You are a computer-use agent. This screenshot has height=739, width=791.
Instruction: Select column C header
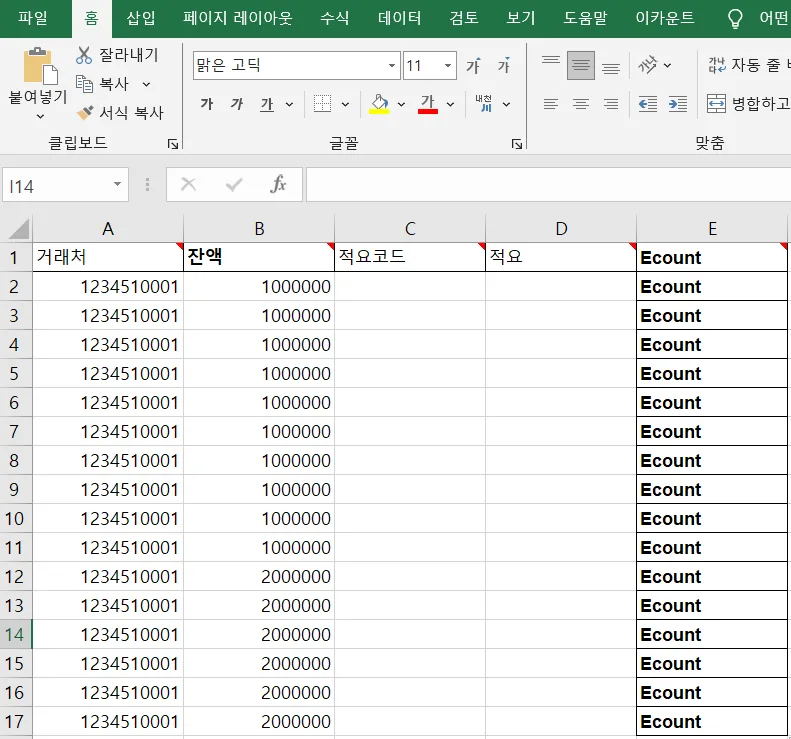[x=410, y=229]
